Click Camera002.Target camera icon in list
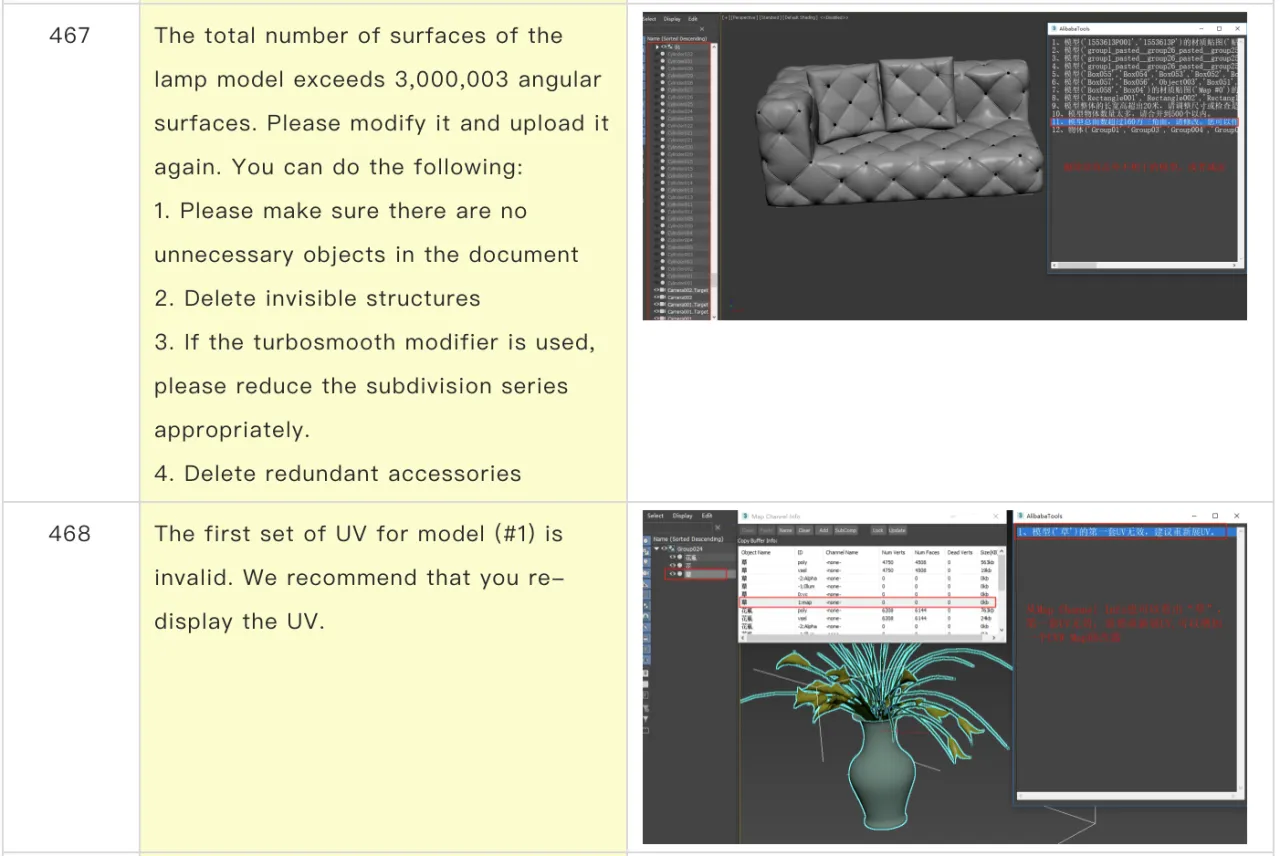The image size is (1280, 856). click(662, 290)
